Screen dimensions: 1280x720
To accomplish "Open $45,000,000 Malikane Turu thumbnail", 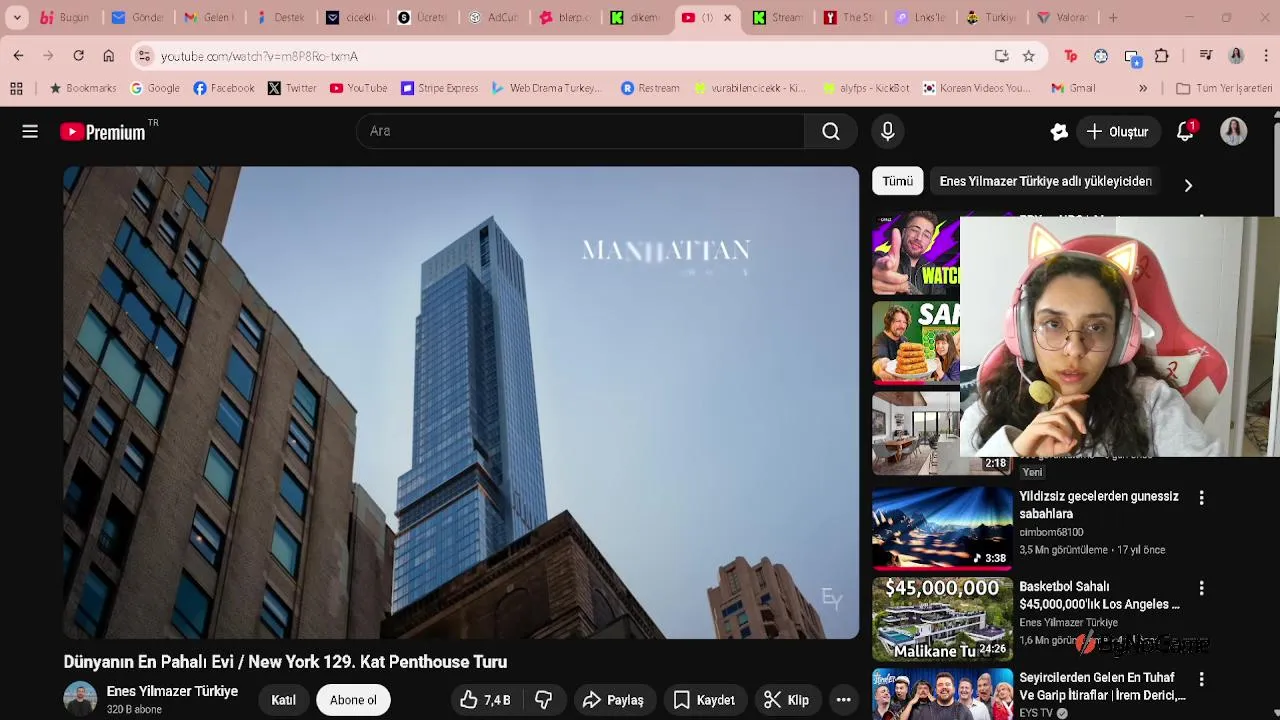I will tap(942, 619).
